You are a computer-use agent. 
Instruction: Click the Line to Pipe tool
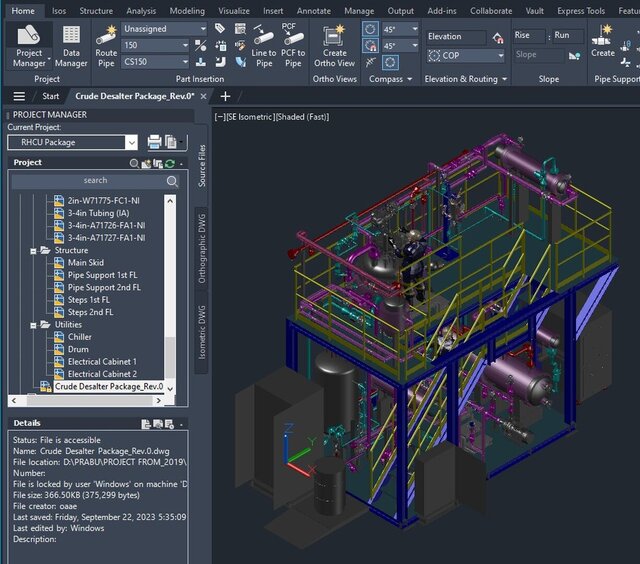[x=264, y=46]
